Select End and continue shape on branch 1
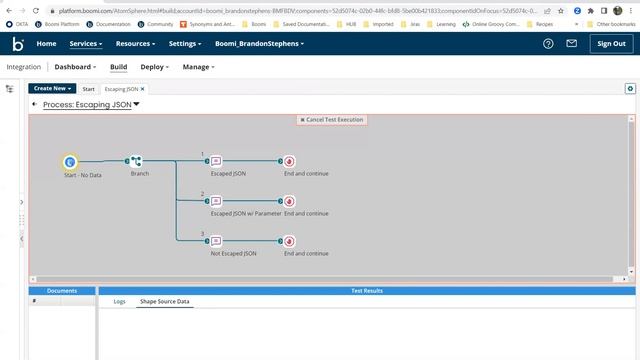The image size is (640, 360). pyautogui.click(x=289, y=161)
